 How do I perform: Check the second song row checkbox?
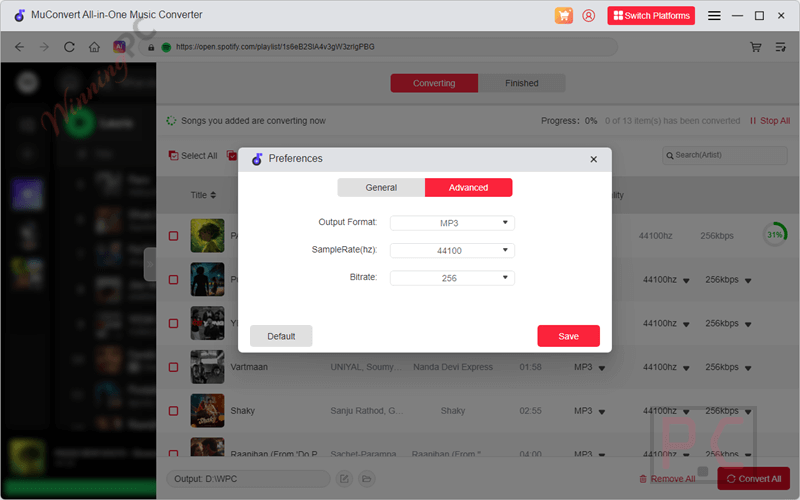tap(173, 280)
